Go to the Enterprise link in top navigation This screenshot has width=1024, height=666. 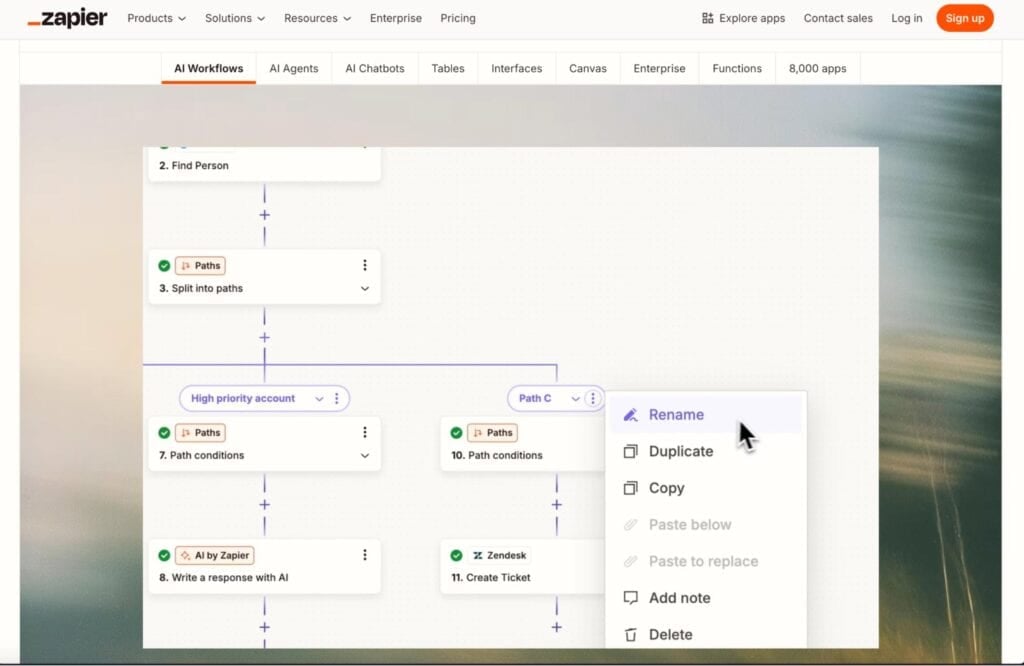(396, 18)
